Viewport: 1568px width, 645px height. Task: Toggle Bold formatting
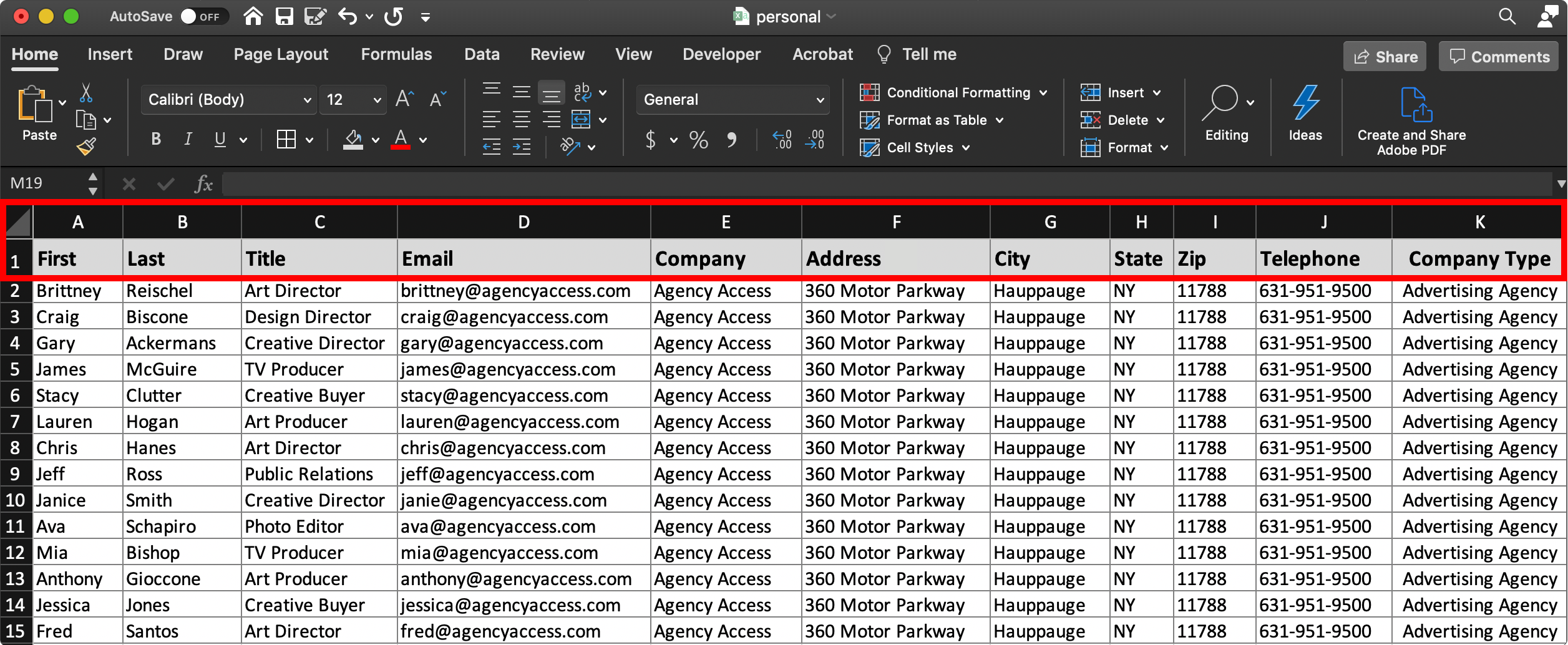156,140
